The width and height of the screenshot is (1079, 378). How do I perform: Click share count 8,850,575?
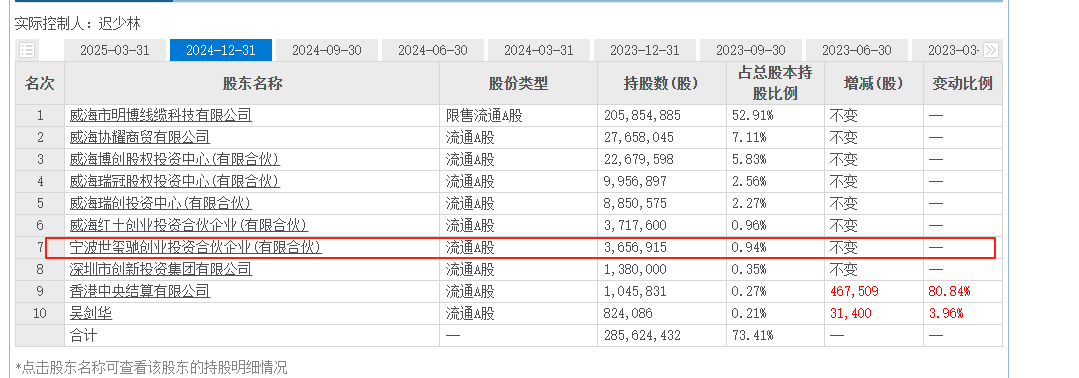pyautogui.click(x=635, y=204)
